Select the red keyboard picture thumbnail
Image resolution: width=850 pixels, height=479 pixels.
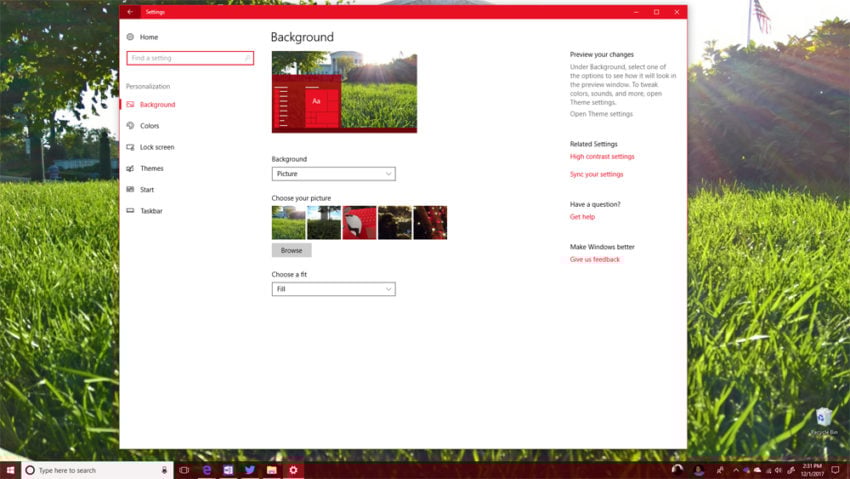click(359, 223)
